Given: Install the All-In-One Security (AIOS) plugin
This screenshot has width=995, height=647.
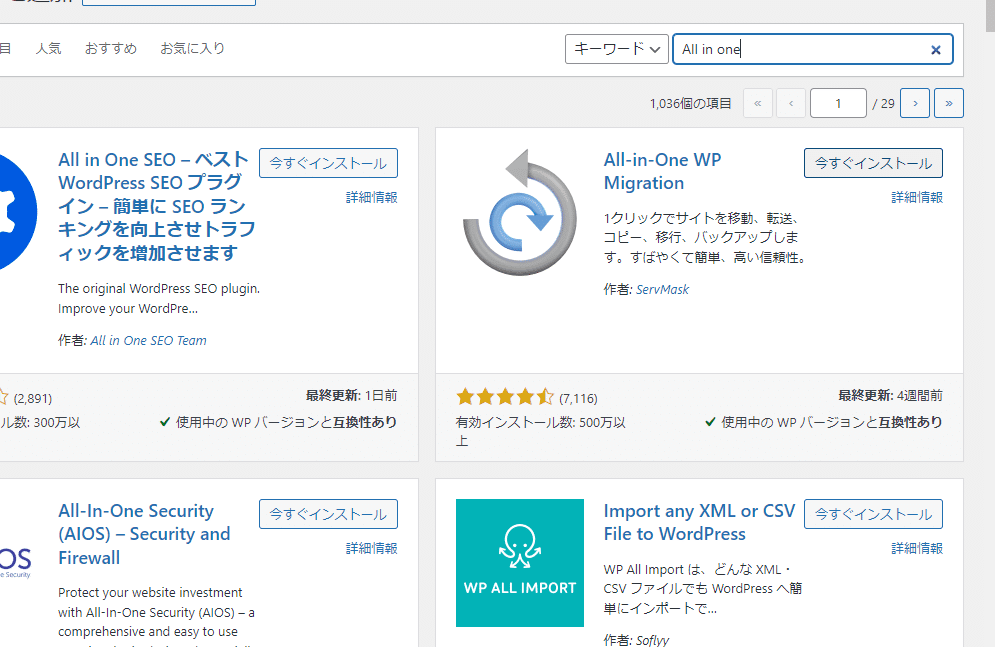Looking at the screenshot, I should (x=328, y=514).
